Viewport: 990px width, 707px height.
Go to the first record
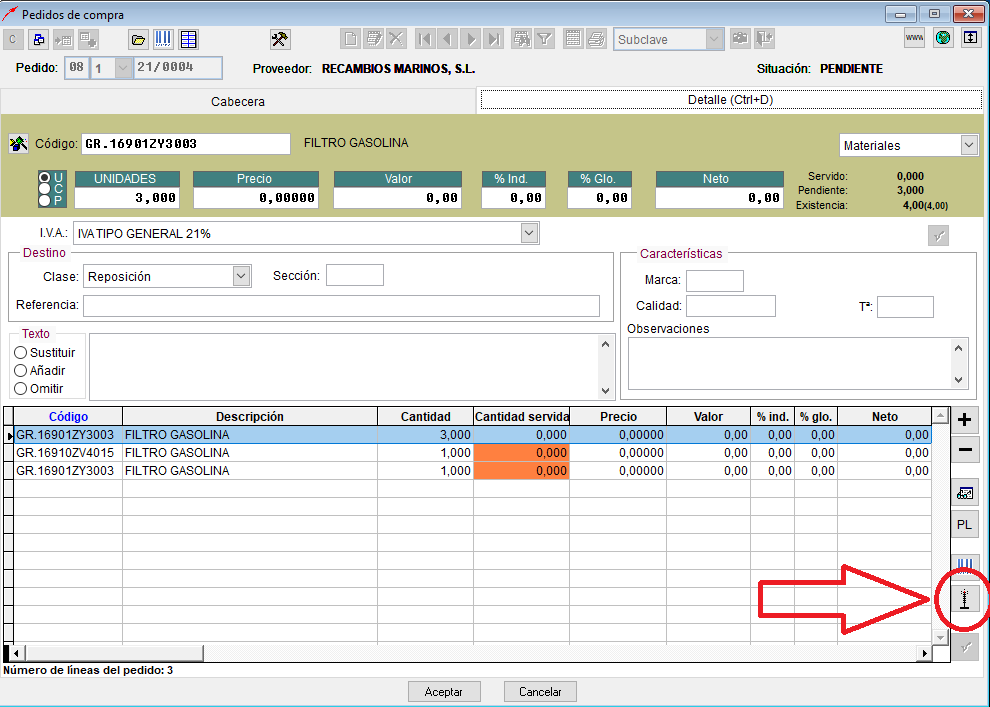425,40
